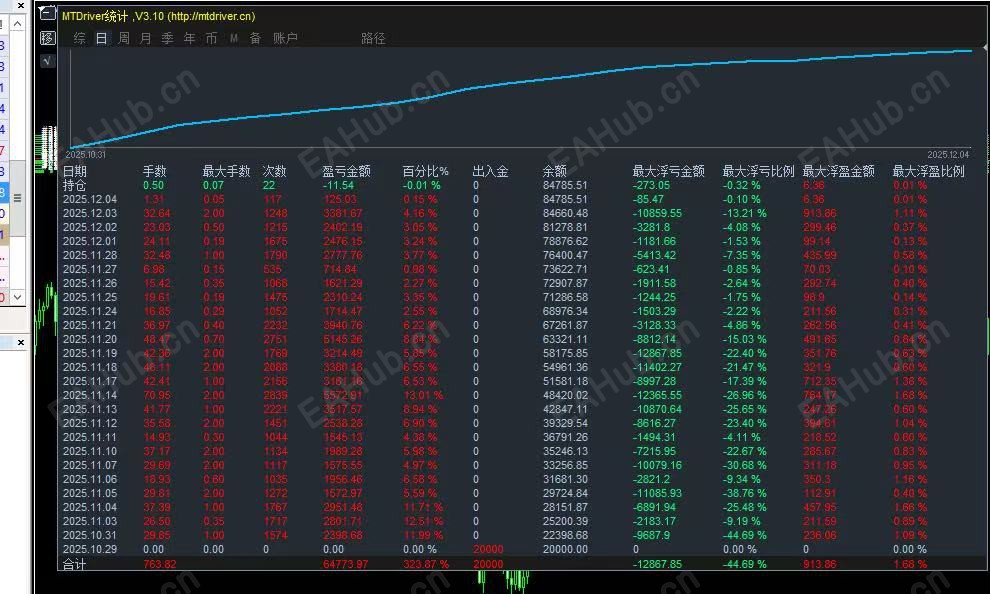Click floating loss percent -30.68 %
Image resolution: width=990 pixels, height=594 pixels.
pyautogui.click(x=744, y=465)
